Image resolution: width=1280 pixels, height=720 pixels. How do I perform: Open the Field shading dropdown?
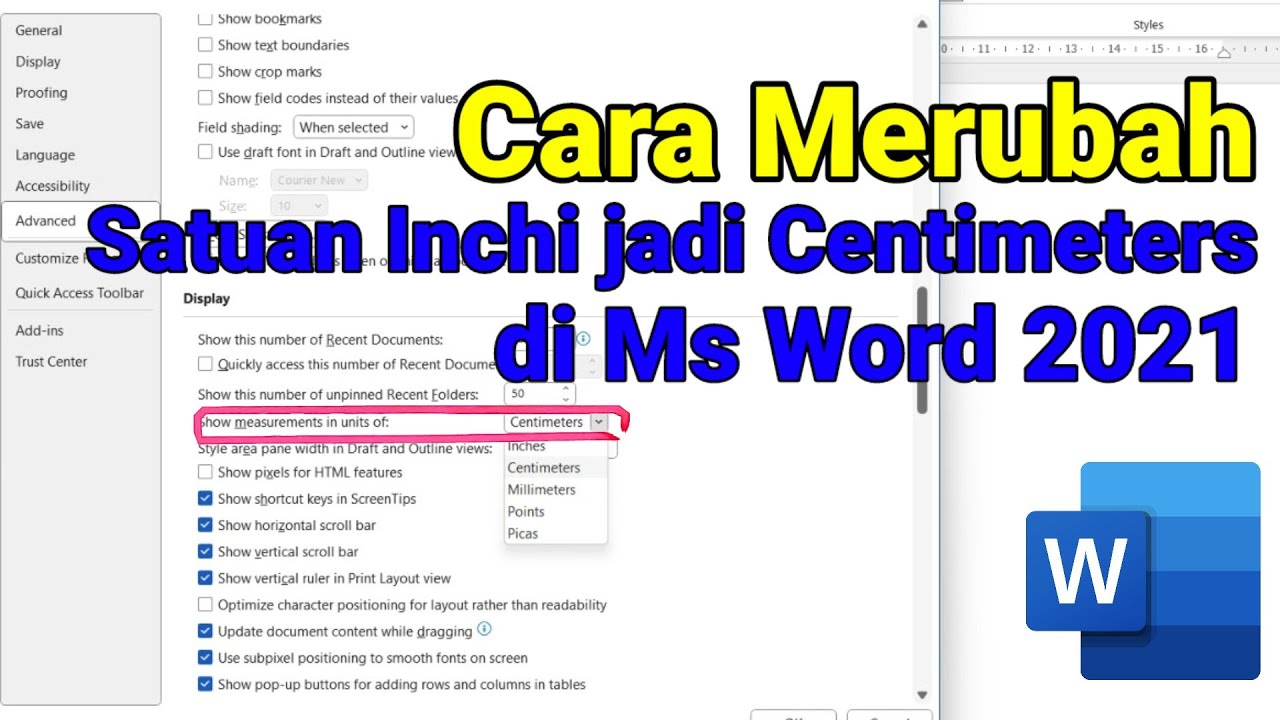(353, 127)
